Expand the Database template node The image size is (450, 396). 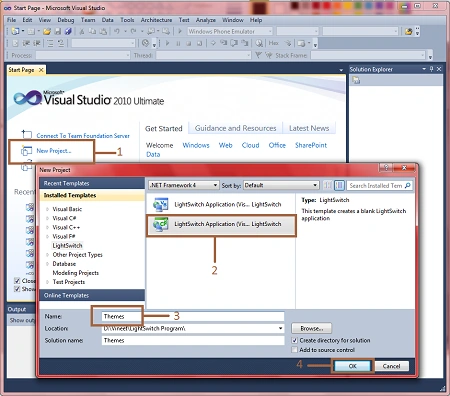coord(47,264)
